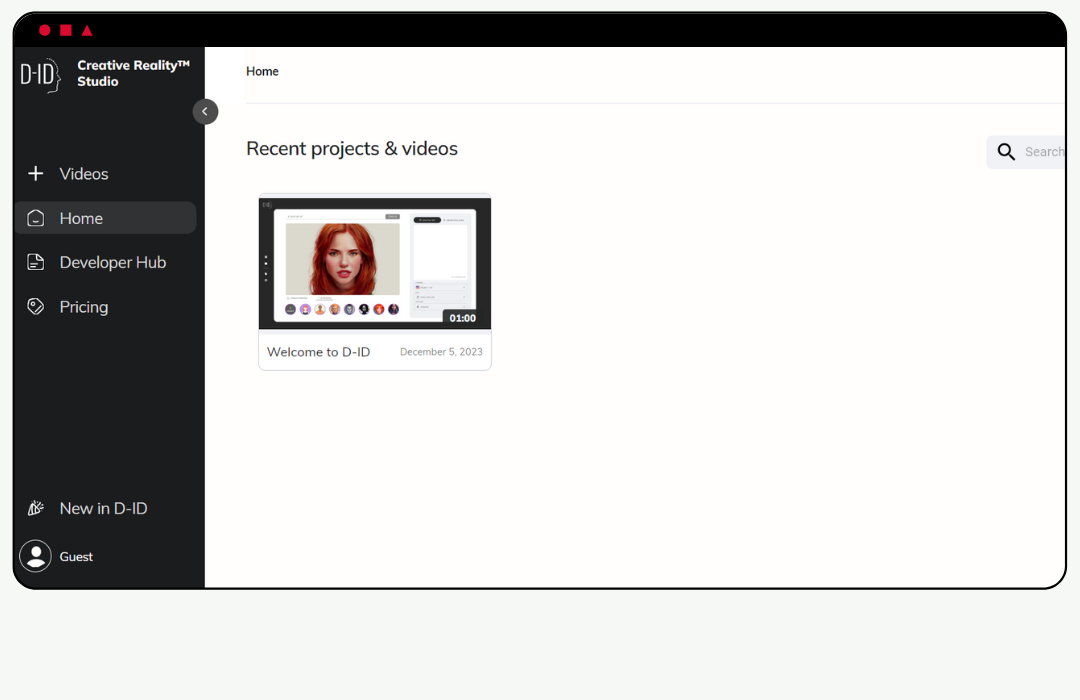Open New in D-ID

[x=103, y=508]
